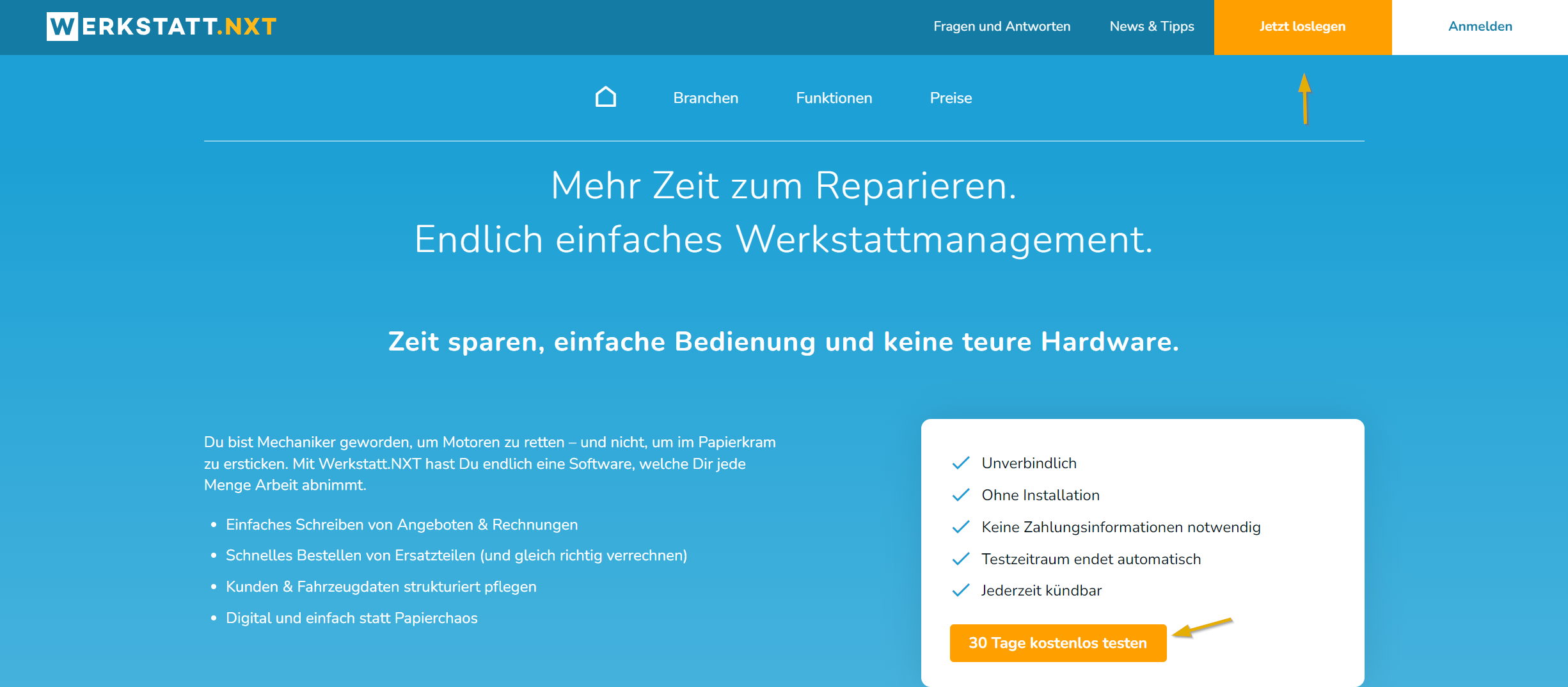Go to the Preise page
This screenshot has height=687, width=1568.
point(951,98)
